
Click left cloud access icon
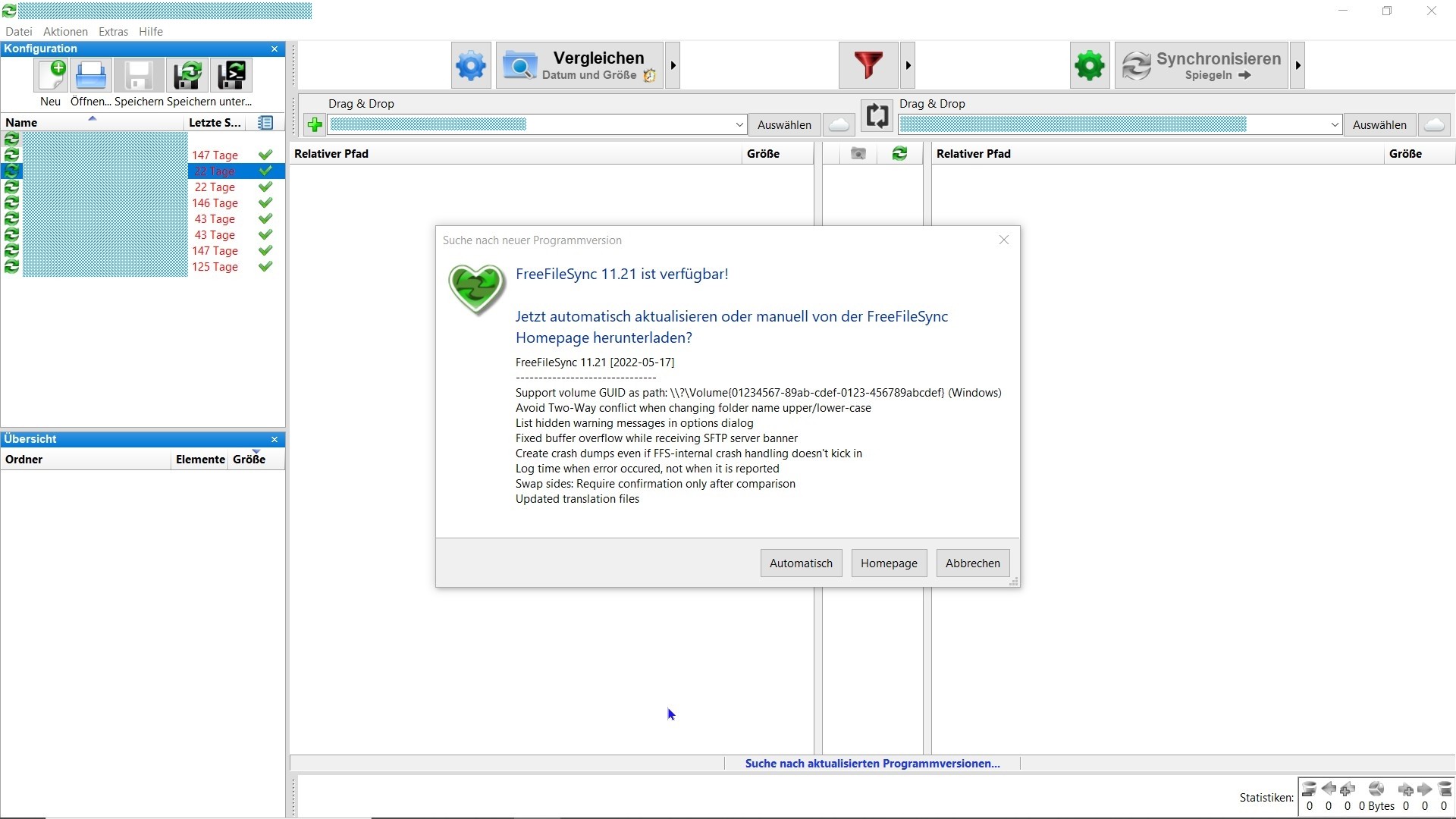[839, 124]
